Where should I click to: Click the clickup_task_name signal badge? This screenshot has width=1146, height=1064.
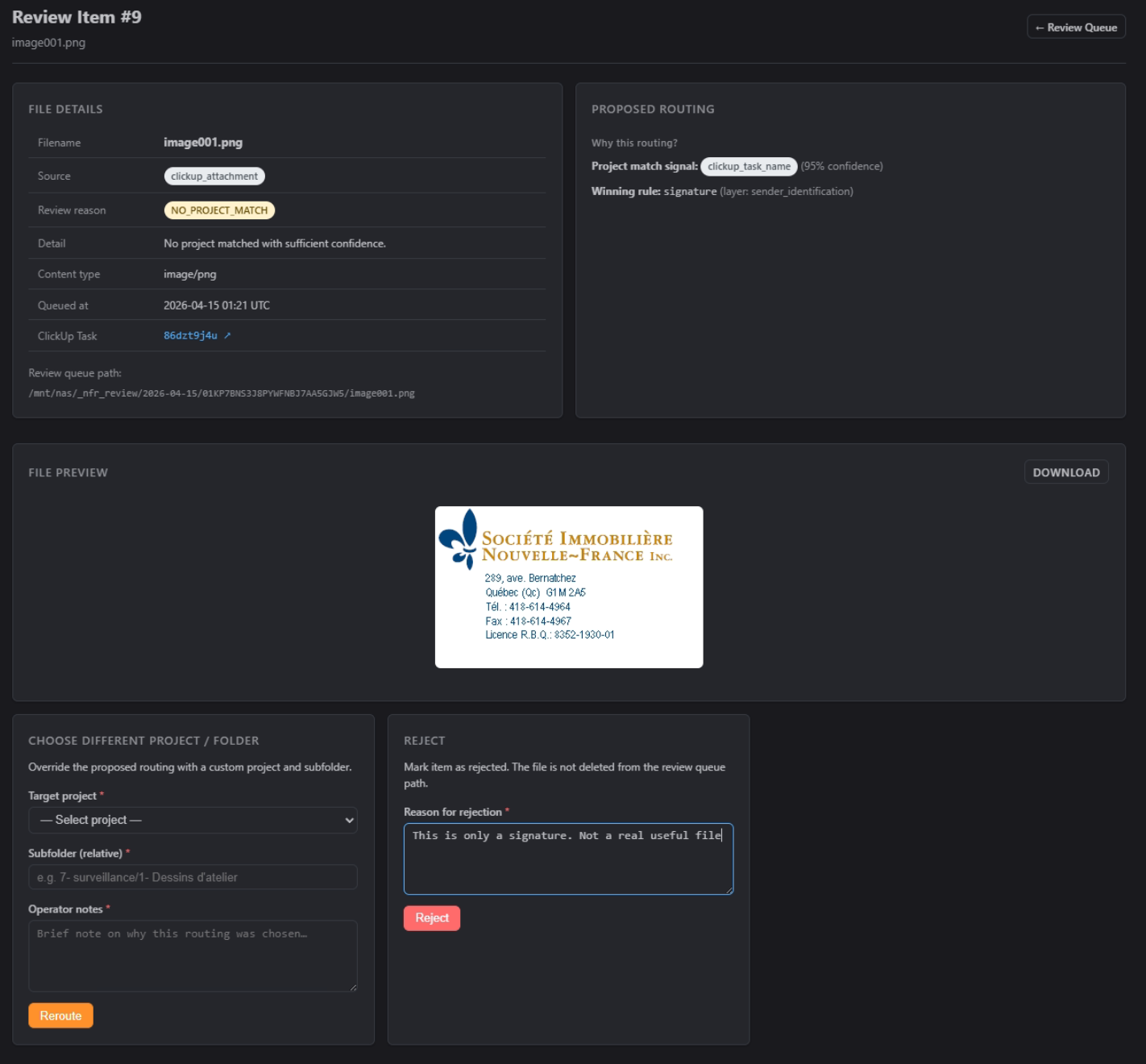(749, 166)
